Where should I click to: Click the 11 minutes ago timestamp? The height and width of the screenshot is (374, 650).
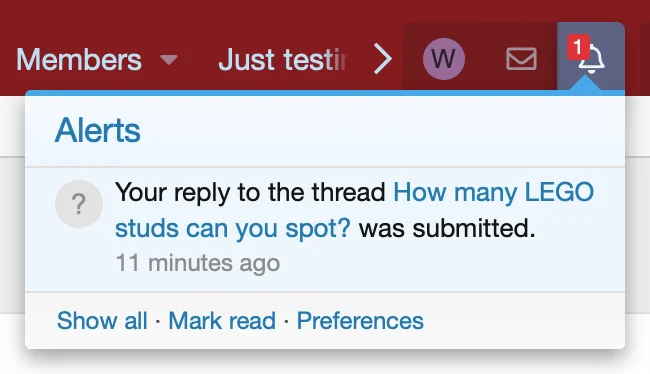[198, 263]
